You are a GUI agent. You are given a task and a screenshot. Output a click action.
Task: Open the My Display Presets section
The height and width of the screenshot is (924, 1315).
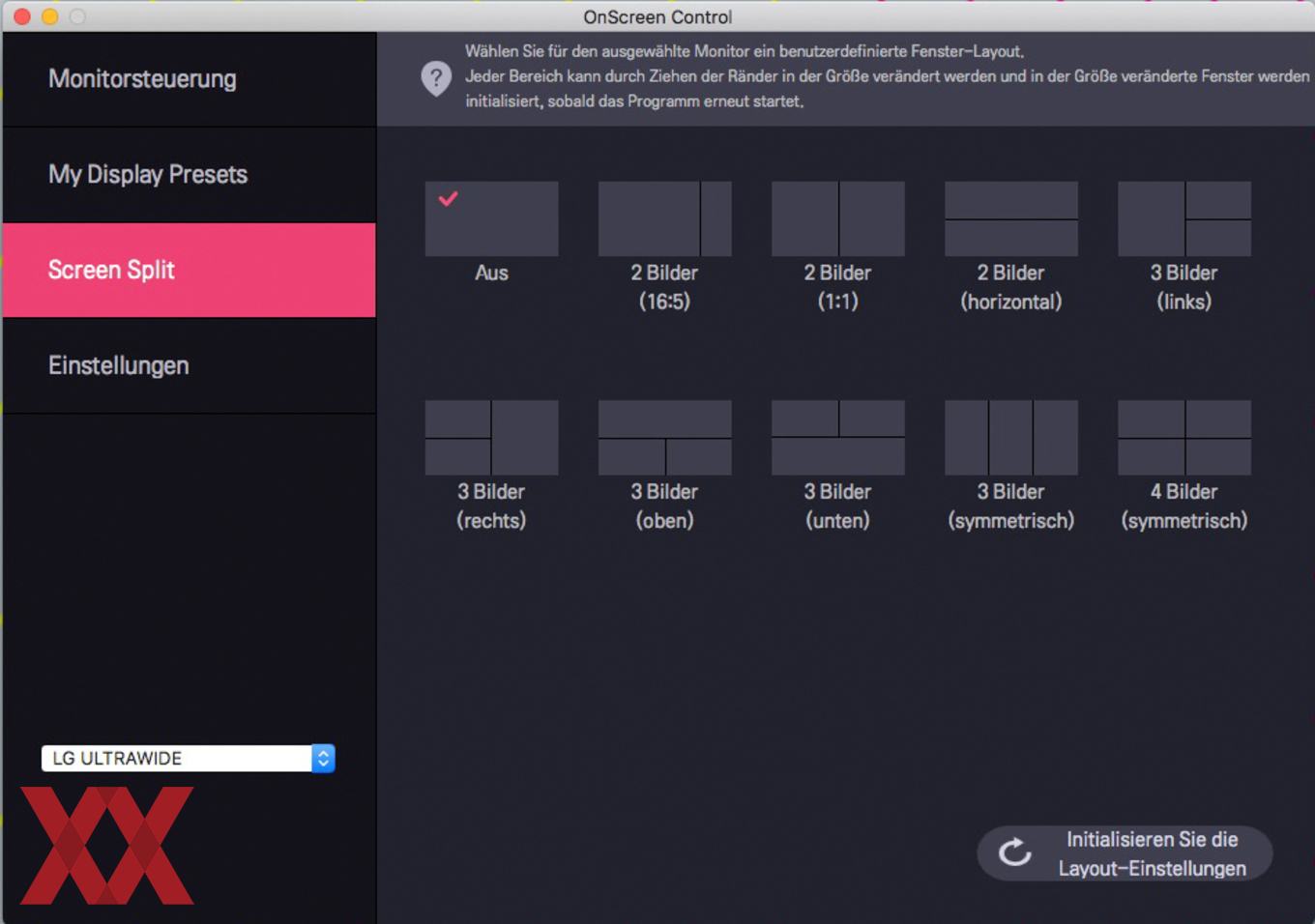point(190,175)
